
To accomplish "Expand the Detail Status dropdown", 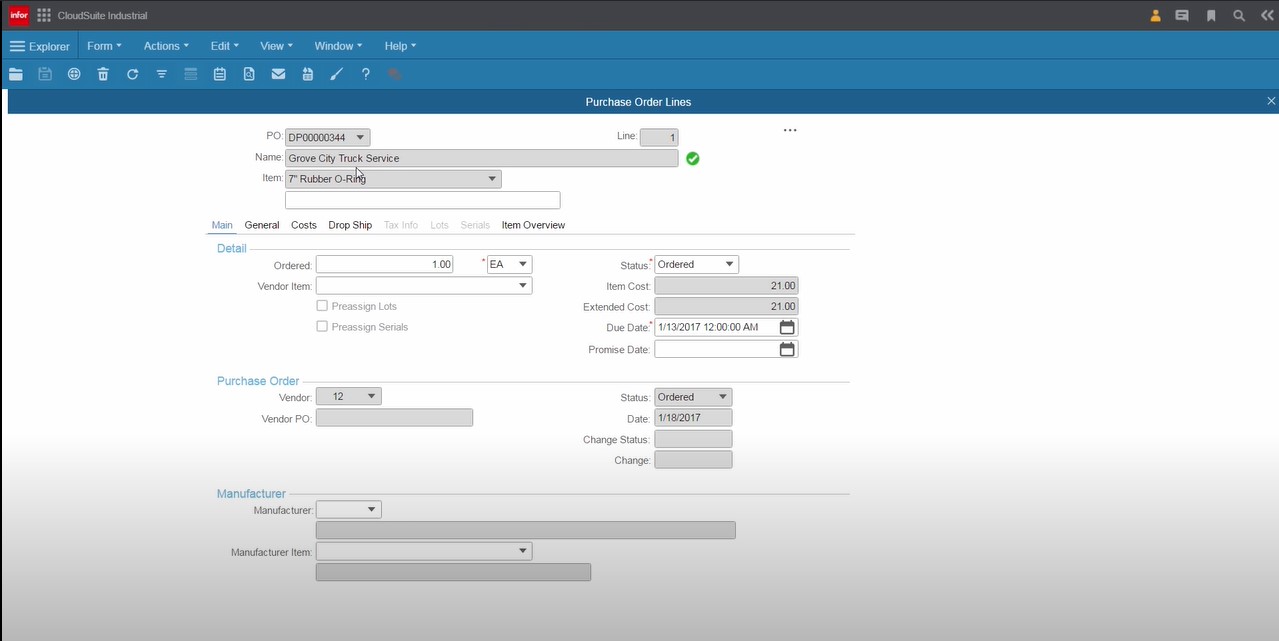I will tap(729, 265).
